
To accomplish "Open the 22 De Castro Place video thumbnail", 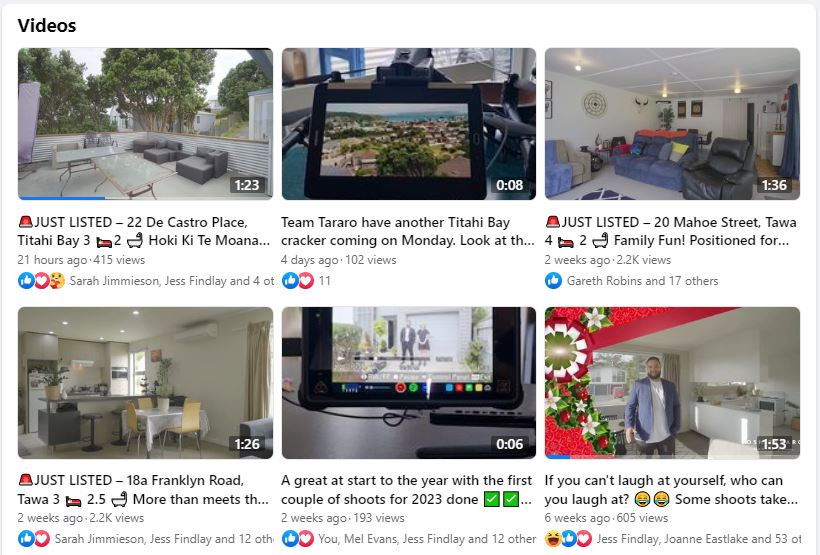I will coord(145,123).
